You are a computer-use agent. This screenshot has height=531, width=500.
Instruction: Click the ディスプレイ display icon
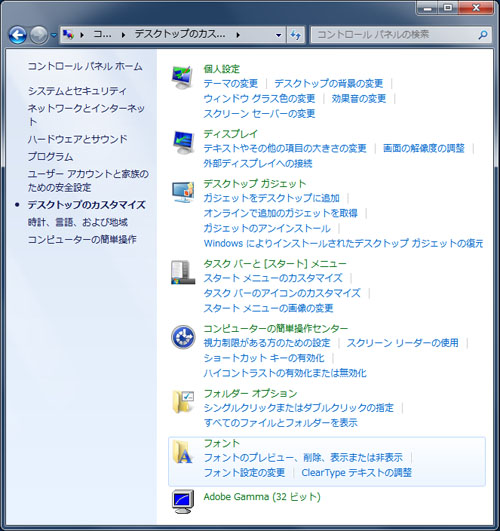[183, 142]
